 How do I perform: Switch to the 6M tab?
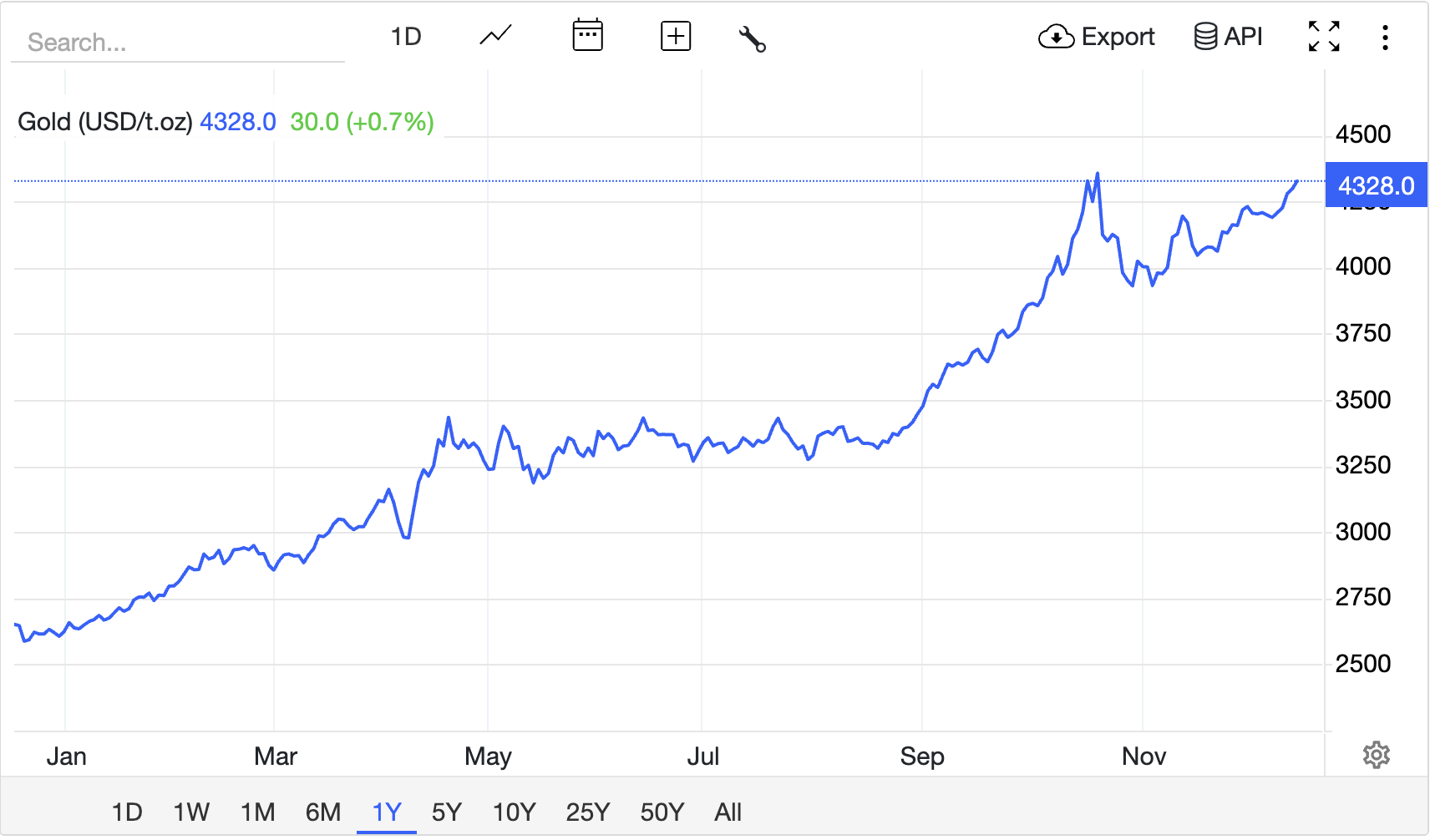[323, 810]
